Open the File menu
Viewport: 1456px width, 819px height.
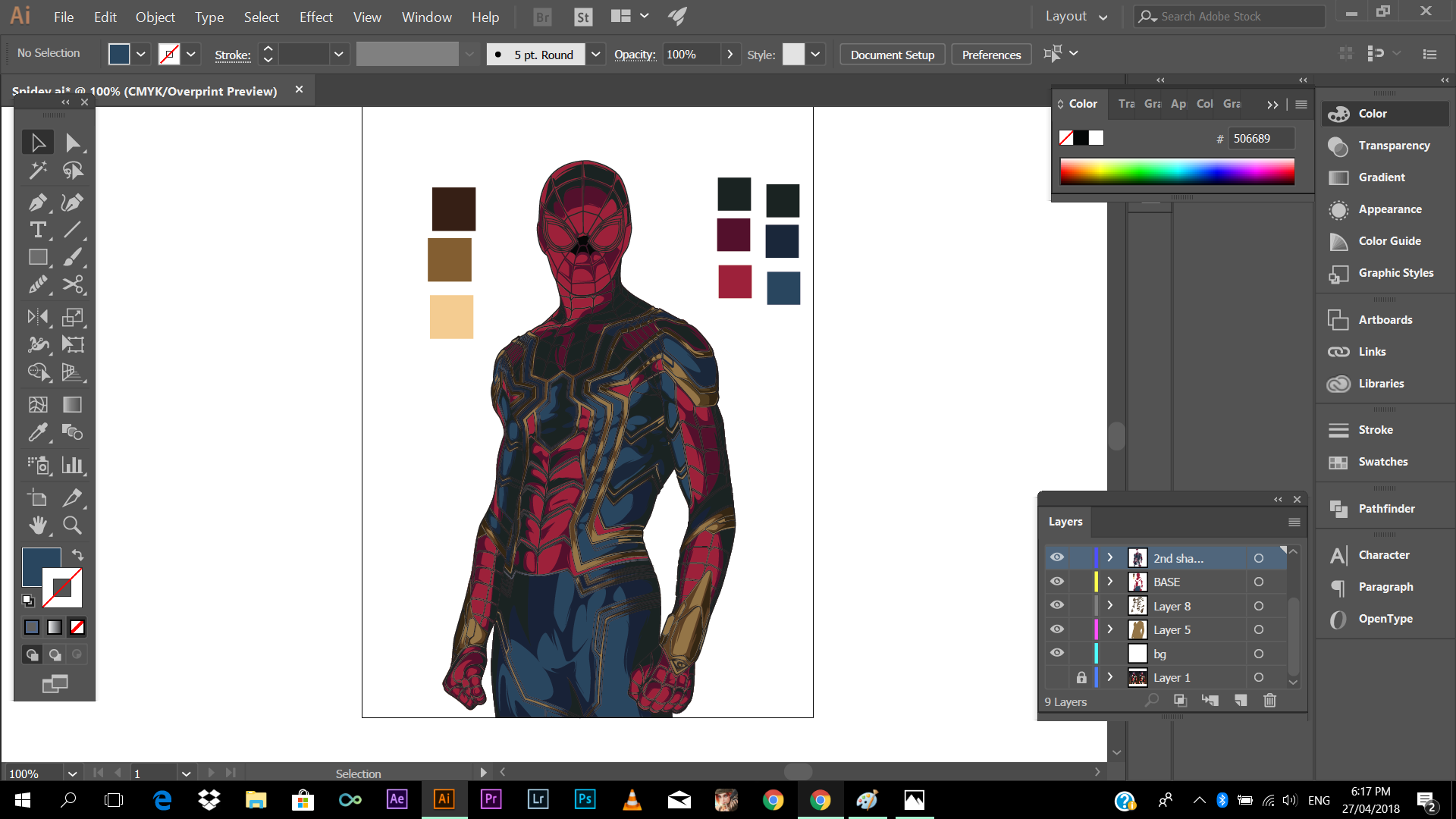click(x=64, y=17)
